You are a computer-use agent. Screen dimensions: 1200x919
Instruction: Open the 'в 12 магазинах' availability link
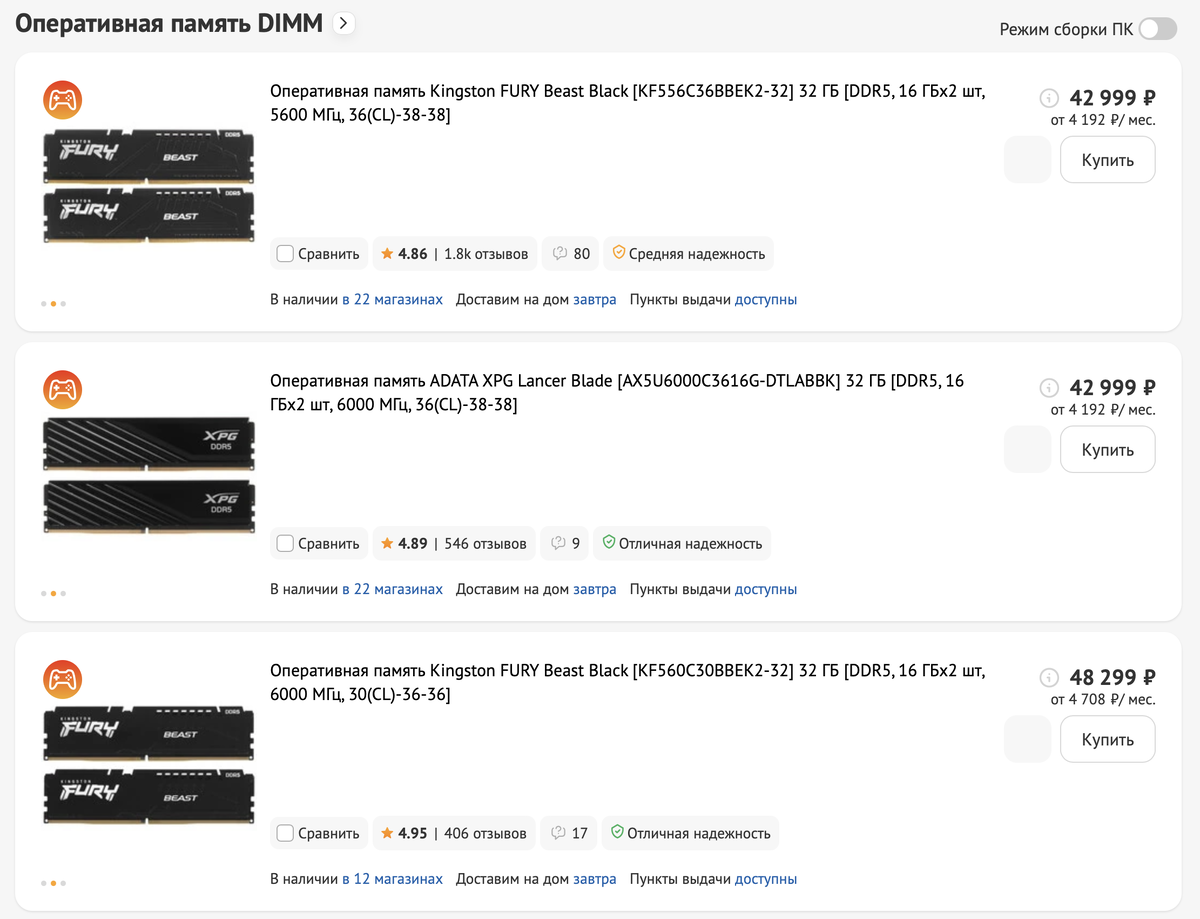pyautogui.click(x=392, y=879)
